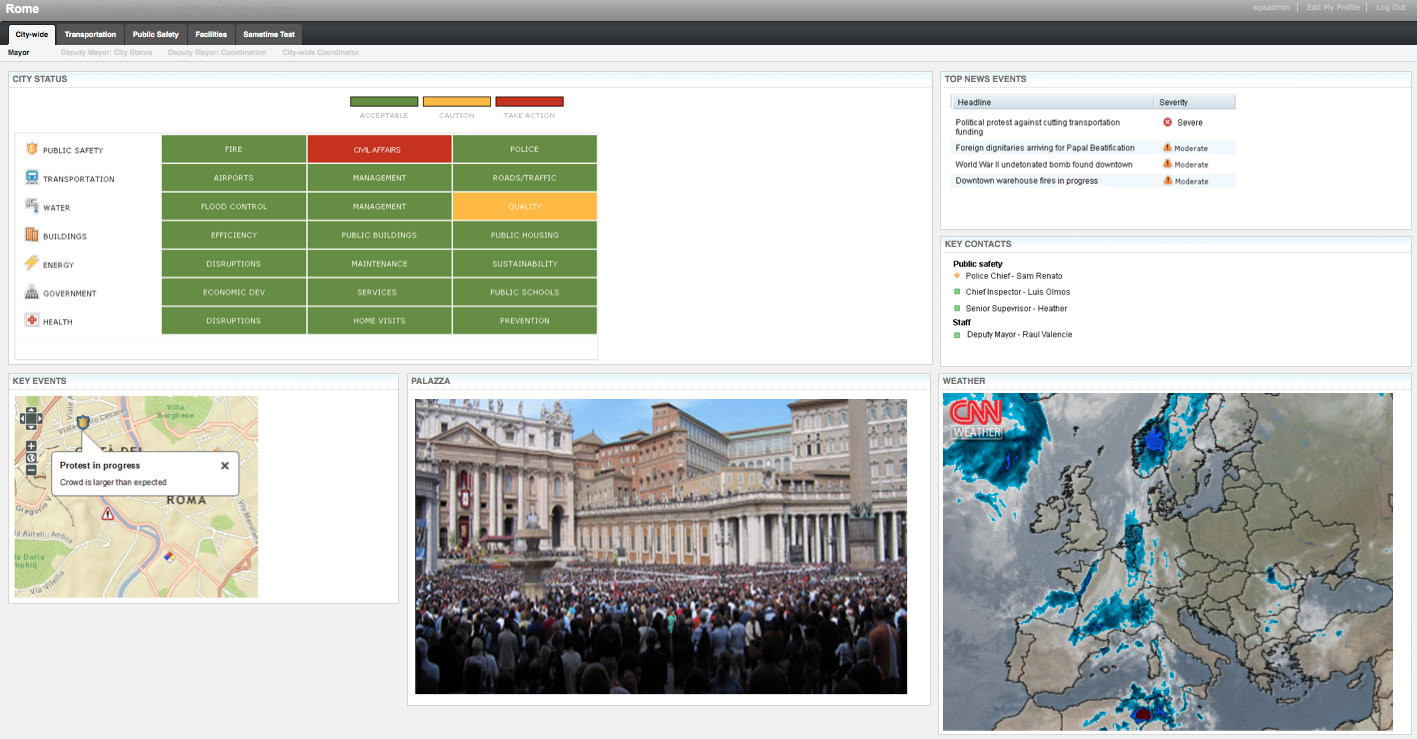Click the Health red cross icon
Image resolution: width=1417 pixels, height=739 pixels.
[32, 321]
